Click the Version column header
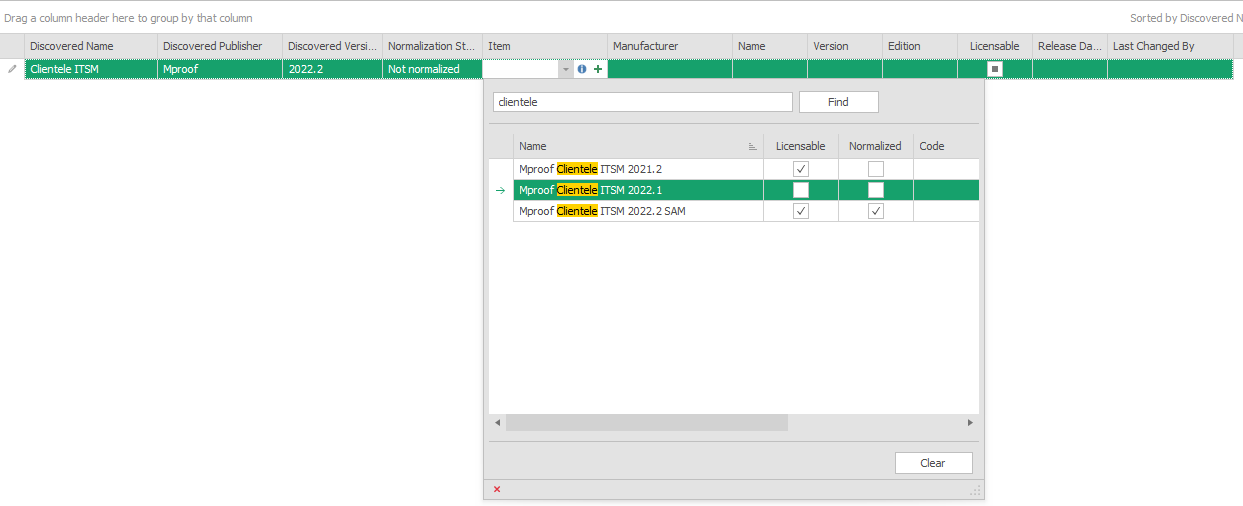The width and height of the screenshot is (1243, 506). tap(845, 46)
